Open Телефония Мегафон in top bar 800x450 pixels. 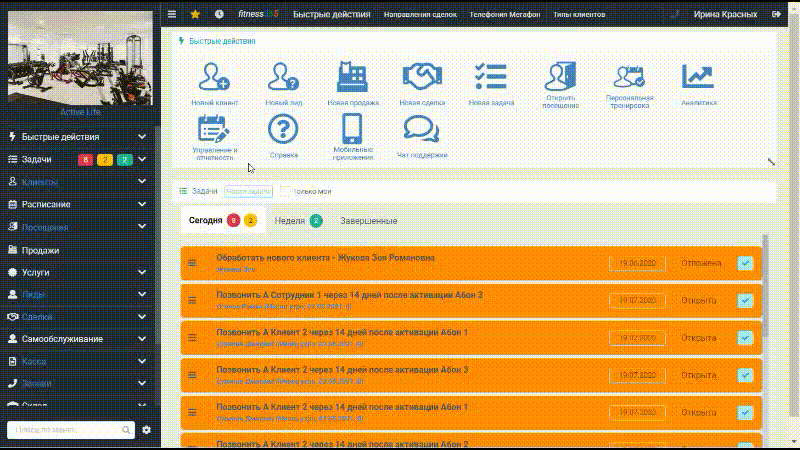tap(505, 14)
